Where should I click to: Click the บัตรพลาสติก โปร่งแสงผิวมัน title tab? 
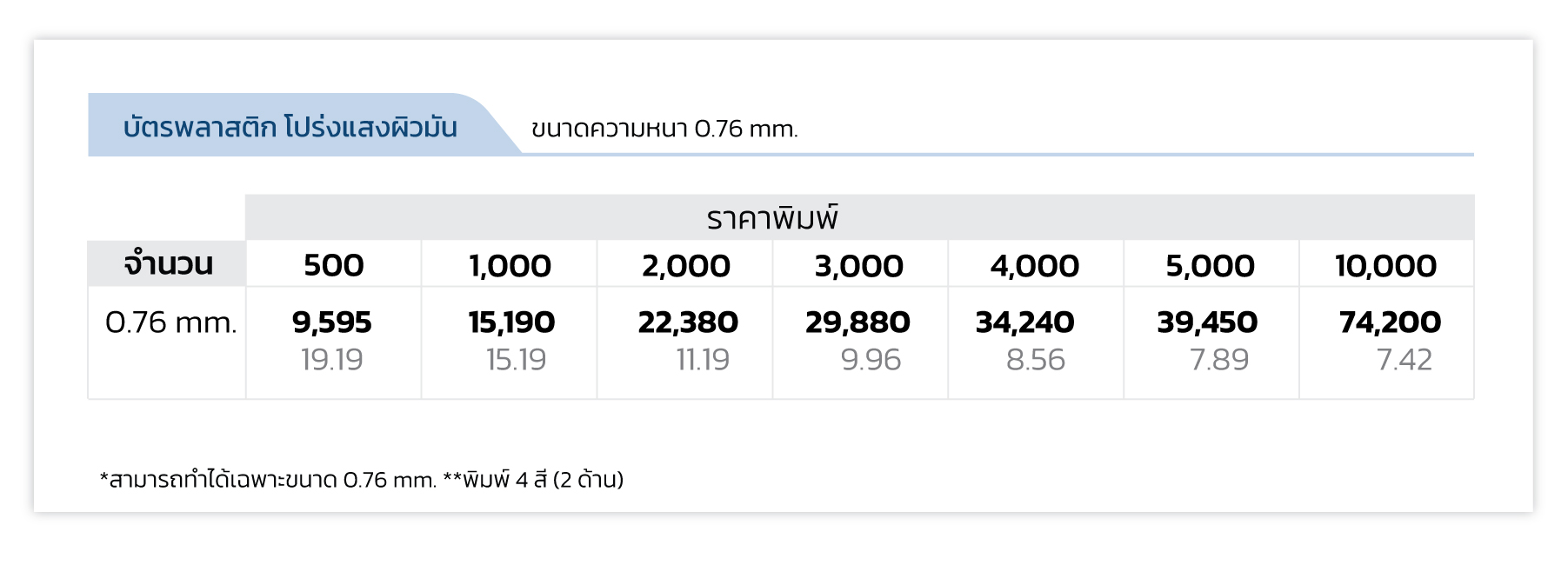point(290,127)
